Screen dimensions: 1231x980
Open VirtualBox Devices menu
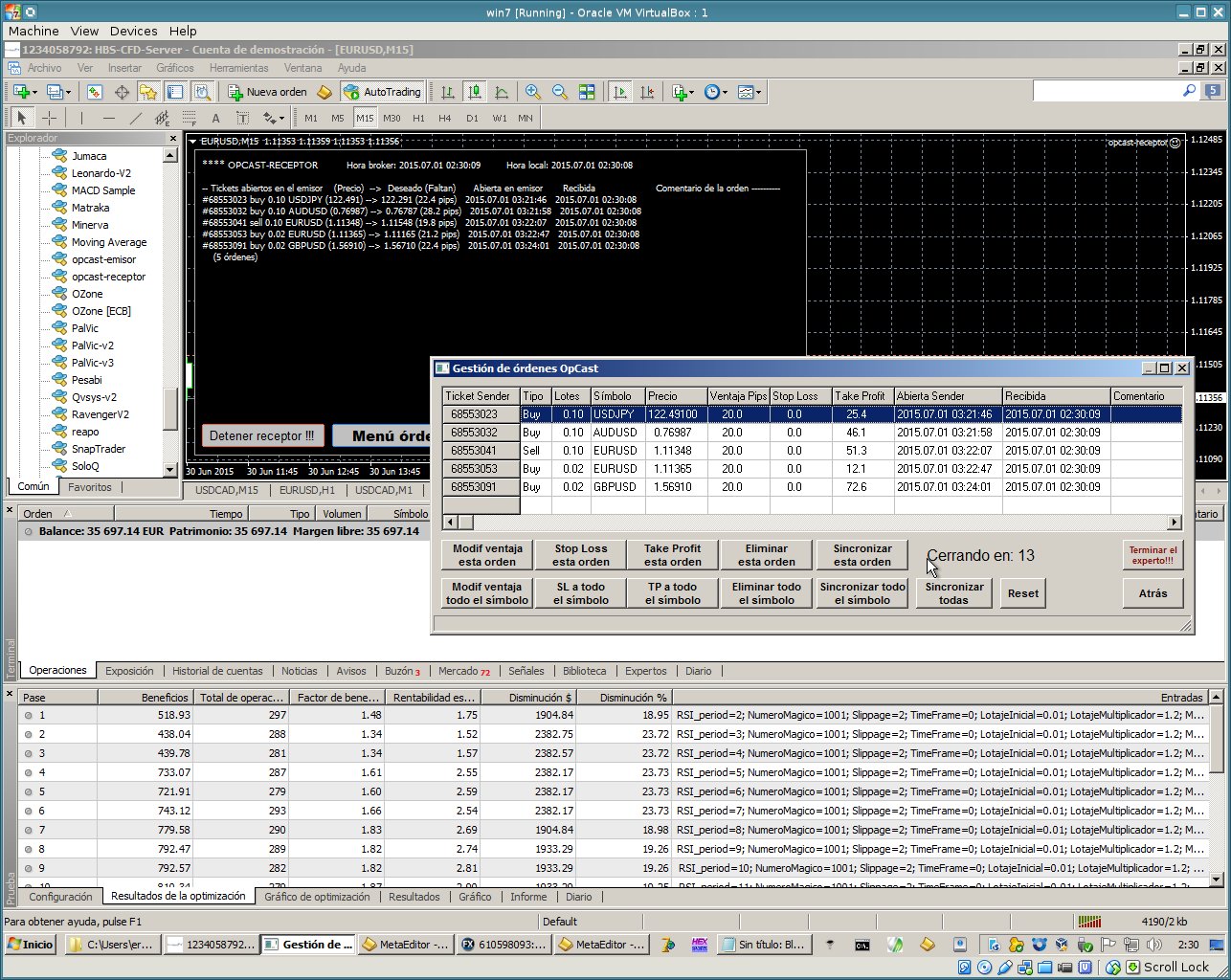[x=133, y=31]
